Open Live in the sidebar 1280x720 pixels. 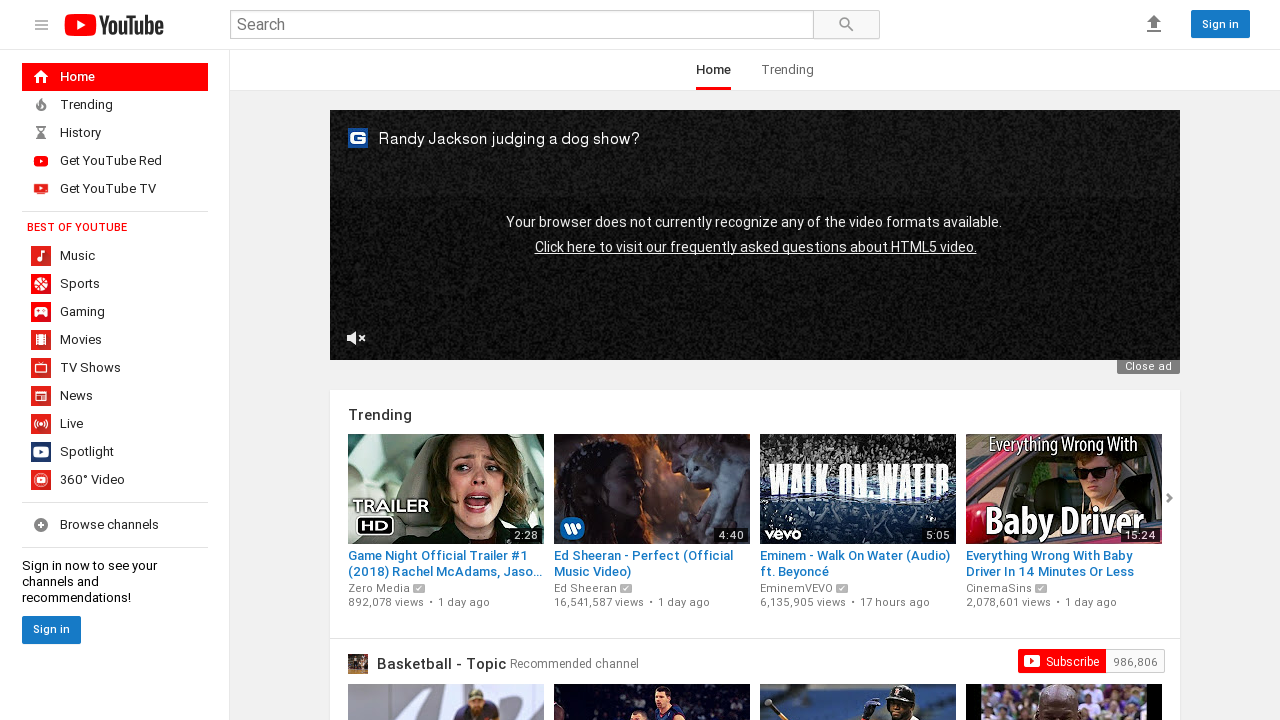tap(115, 424)
